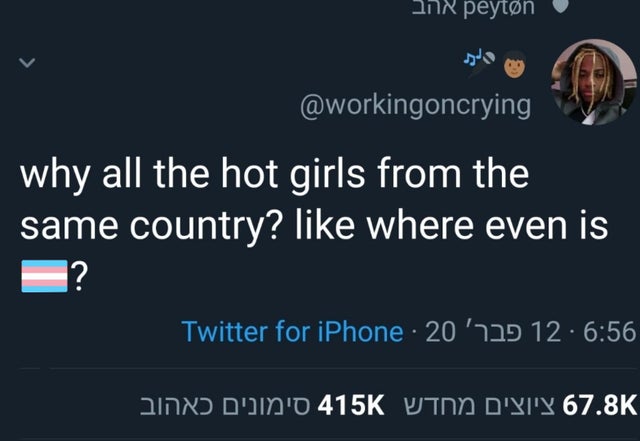Click the tweet's first line of text

tap(274, 175)
